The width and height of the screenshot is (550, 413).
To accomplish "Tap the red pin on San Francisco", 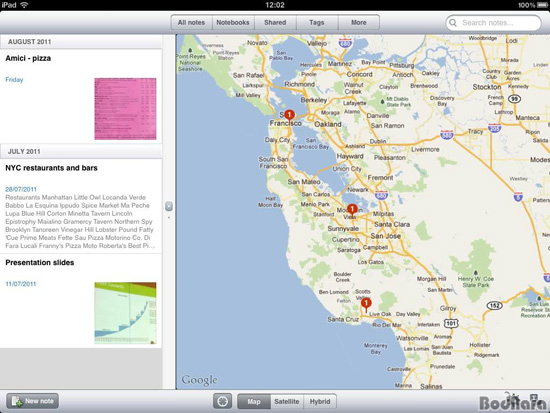I will (289, 116).
